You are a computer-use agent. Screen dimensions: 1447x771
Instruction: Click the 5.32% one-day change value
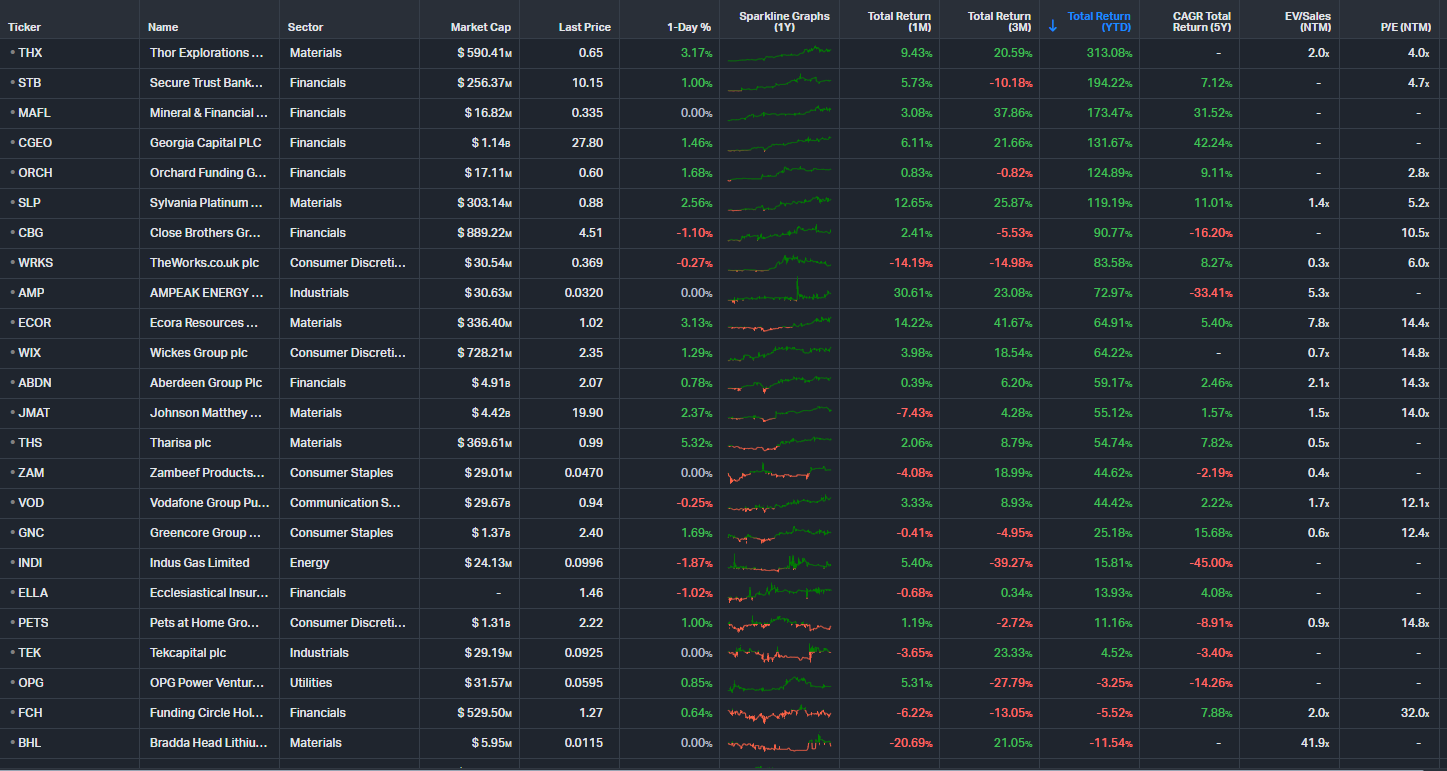[x=695, y=443]
